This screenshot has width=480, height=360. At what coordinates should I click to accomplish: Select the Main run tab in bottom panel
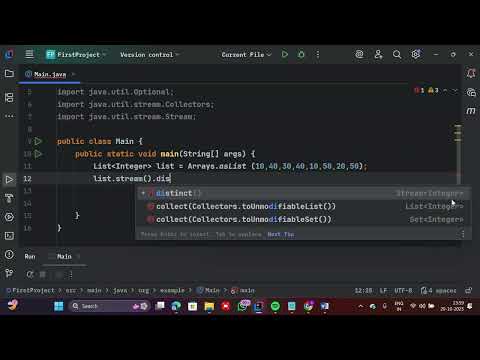click(x=64, y=256)
